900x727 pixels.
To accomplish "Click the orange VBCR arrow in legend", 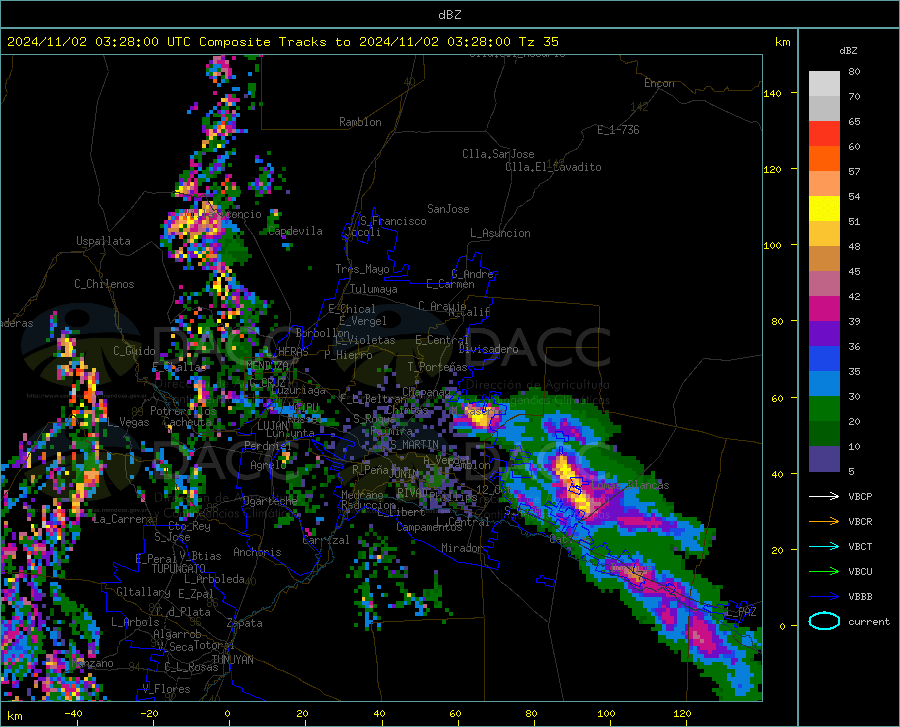I will point(824,522).
